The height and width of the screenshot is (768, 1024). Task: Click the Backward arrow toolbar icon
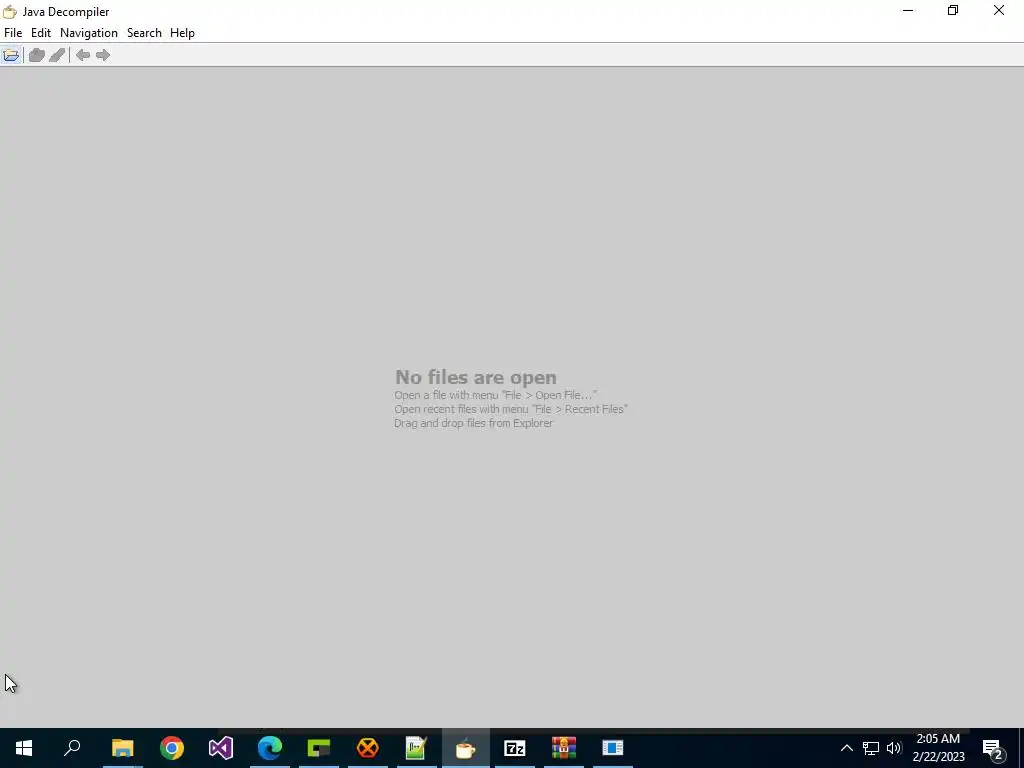(x=83, y=55)
